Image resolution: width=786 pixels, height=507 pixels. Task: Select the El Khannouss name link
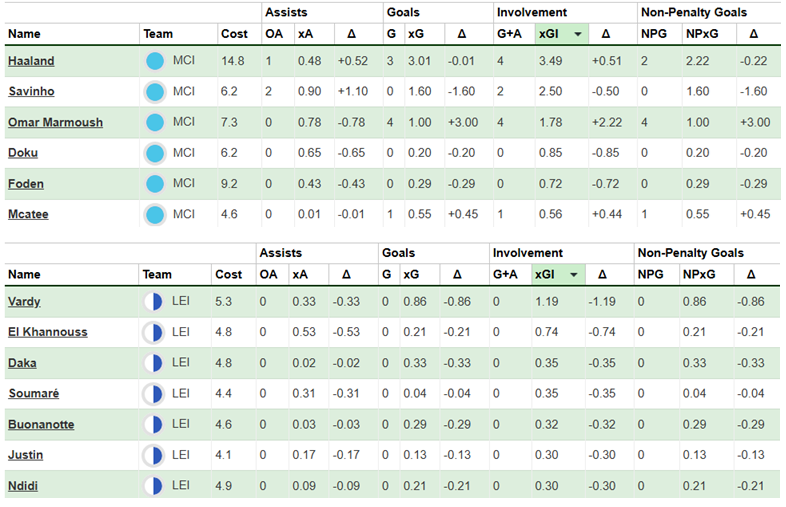(47, 332)
